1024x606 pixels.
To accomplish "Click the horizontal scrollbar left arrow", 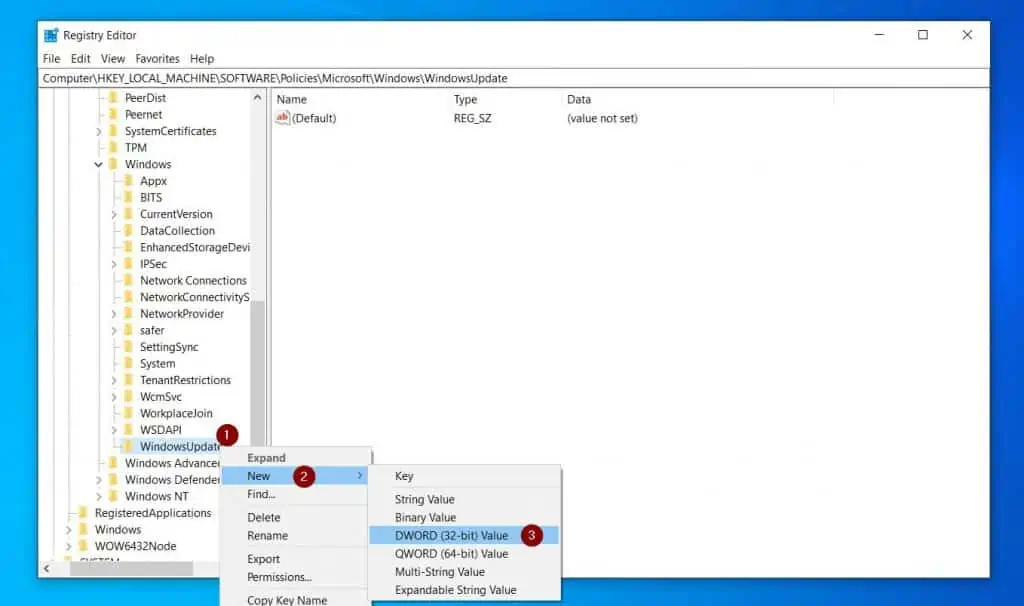I will click(46, 569).
